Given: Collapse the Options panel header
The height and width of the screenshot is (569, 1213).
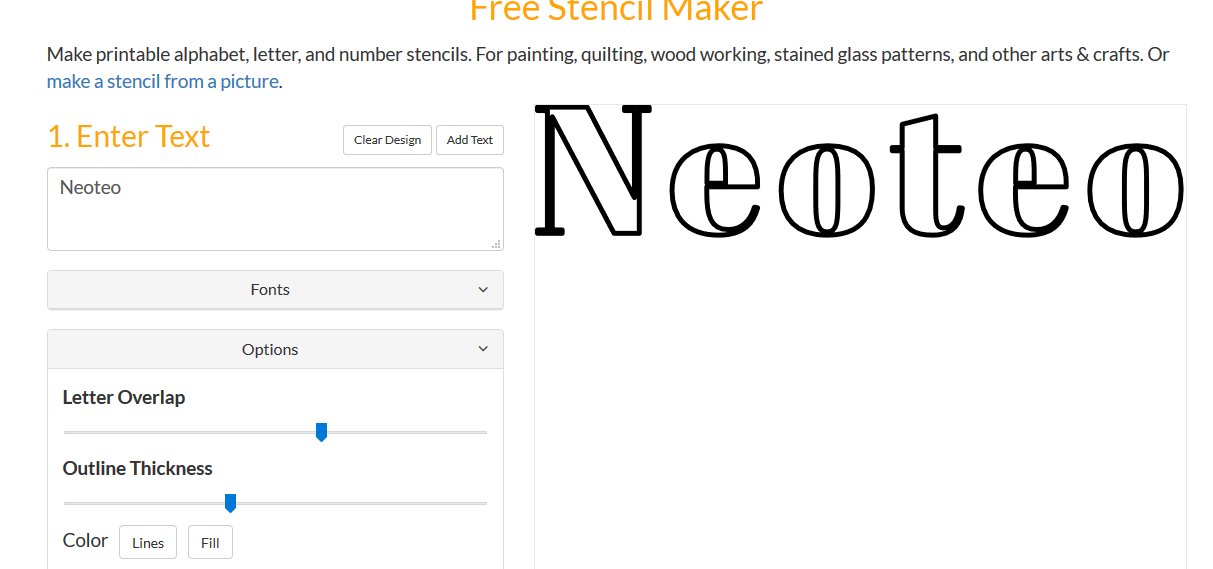Looking at the screenshot, I should (275, 350).
